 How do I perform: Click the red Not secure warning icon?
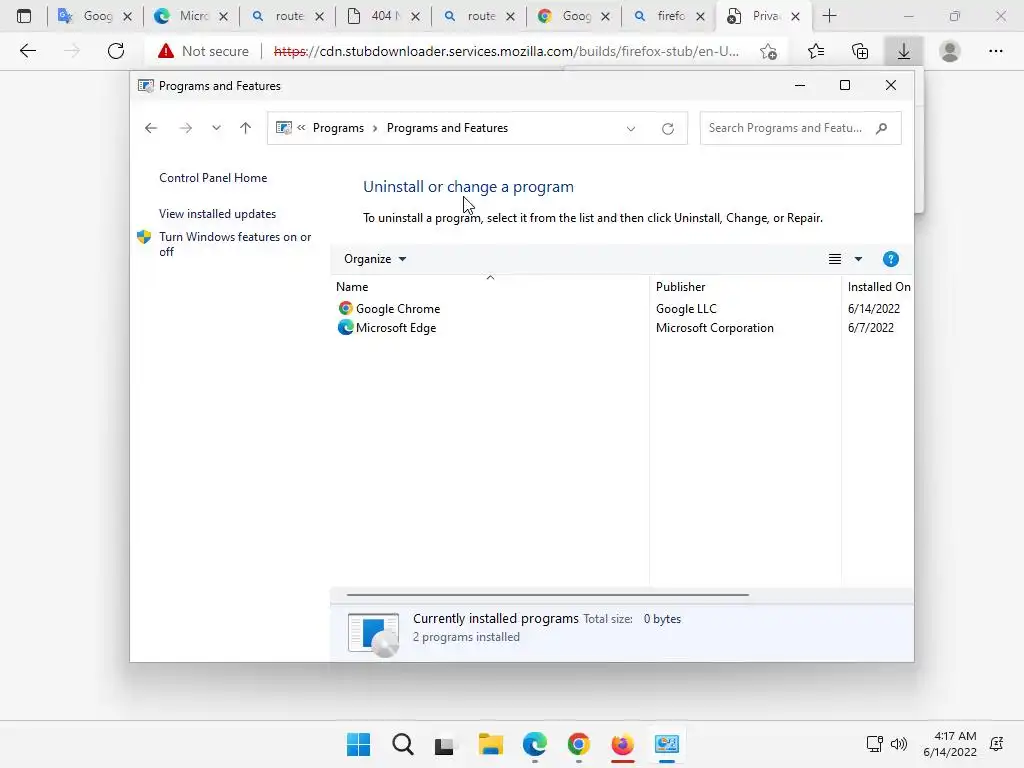pos(166,51)
